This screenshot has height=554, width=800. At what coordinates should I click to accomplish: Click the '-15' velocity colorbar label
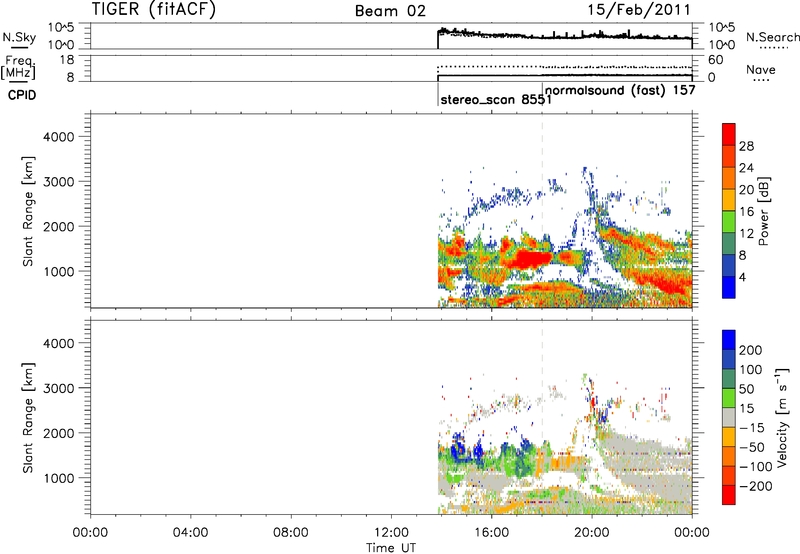pos(752,427)
